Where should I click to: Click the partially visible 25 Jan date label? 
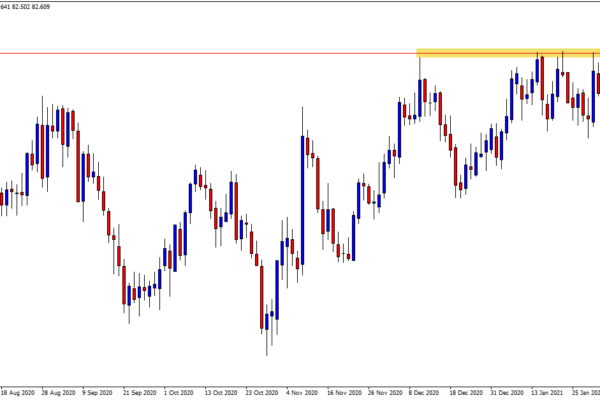(586, 393)
